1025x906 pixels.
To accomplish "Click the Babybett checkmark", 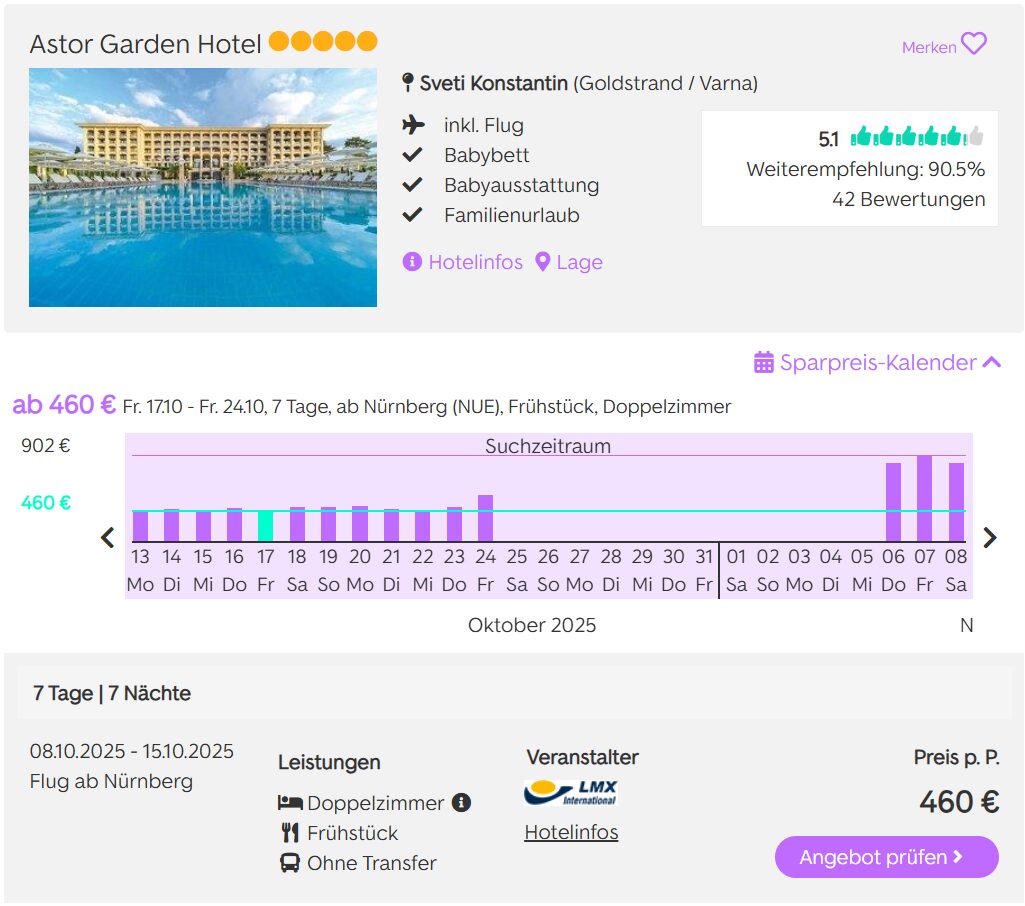I will [x=412, y=155].
